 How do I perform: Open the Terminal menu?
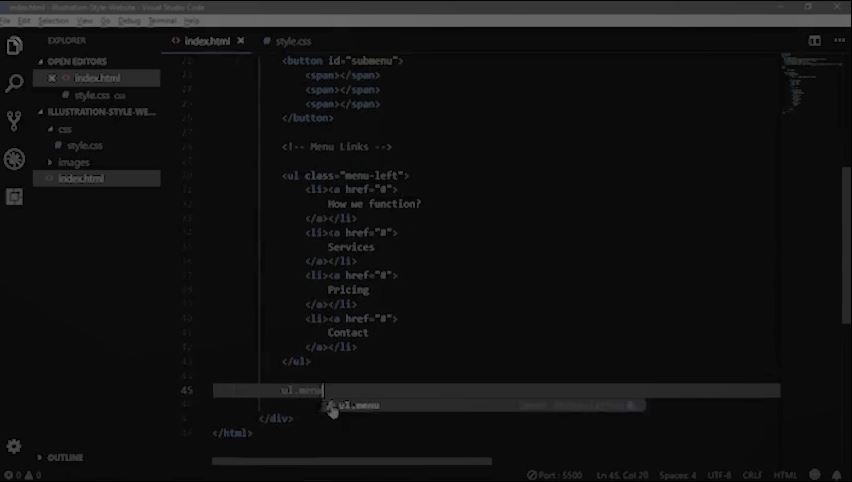(x=161, y=20)
